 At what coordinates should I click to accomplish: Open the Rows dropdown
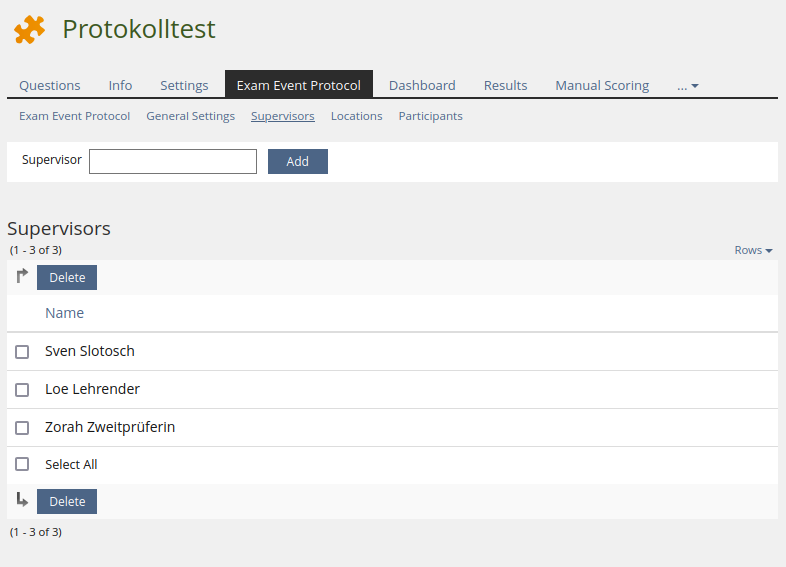(x=753, y=250)
